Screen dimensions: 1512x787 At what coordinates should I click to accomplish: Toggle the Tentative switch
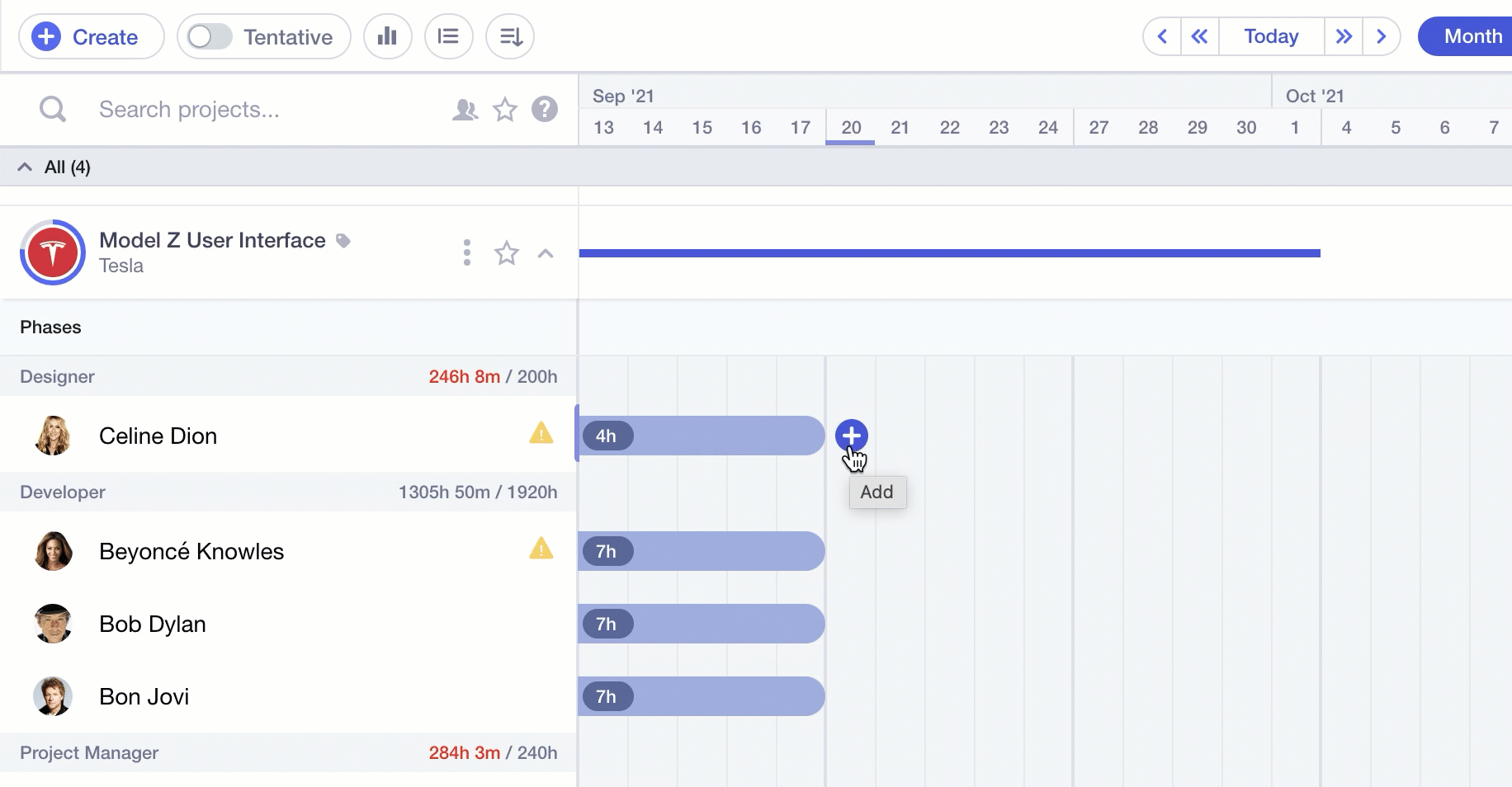click(209, 36)
